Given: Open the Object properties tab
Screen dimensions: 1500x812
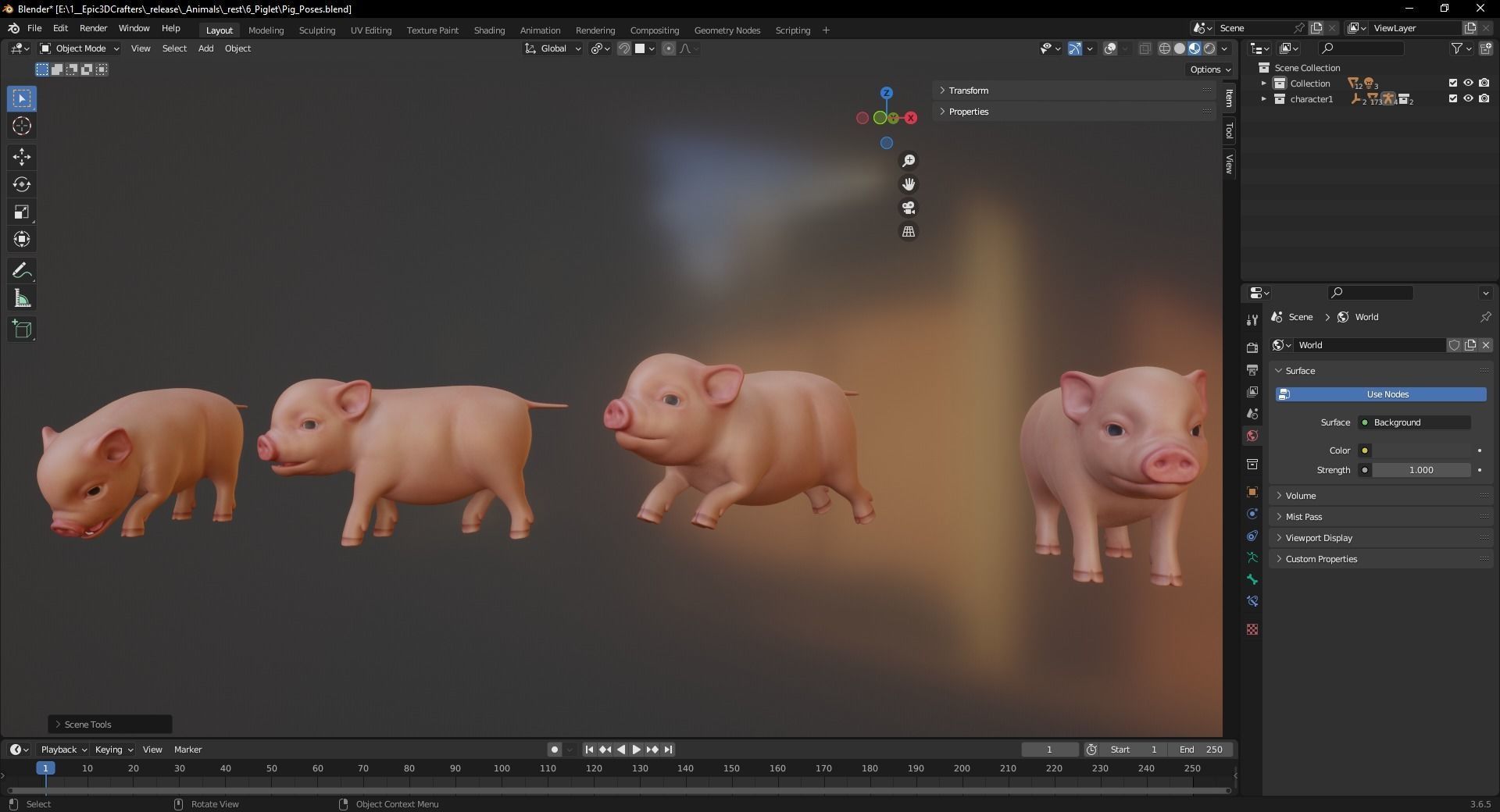Looking at the screenshot, I should point(1252,492).
